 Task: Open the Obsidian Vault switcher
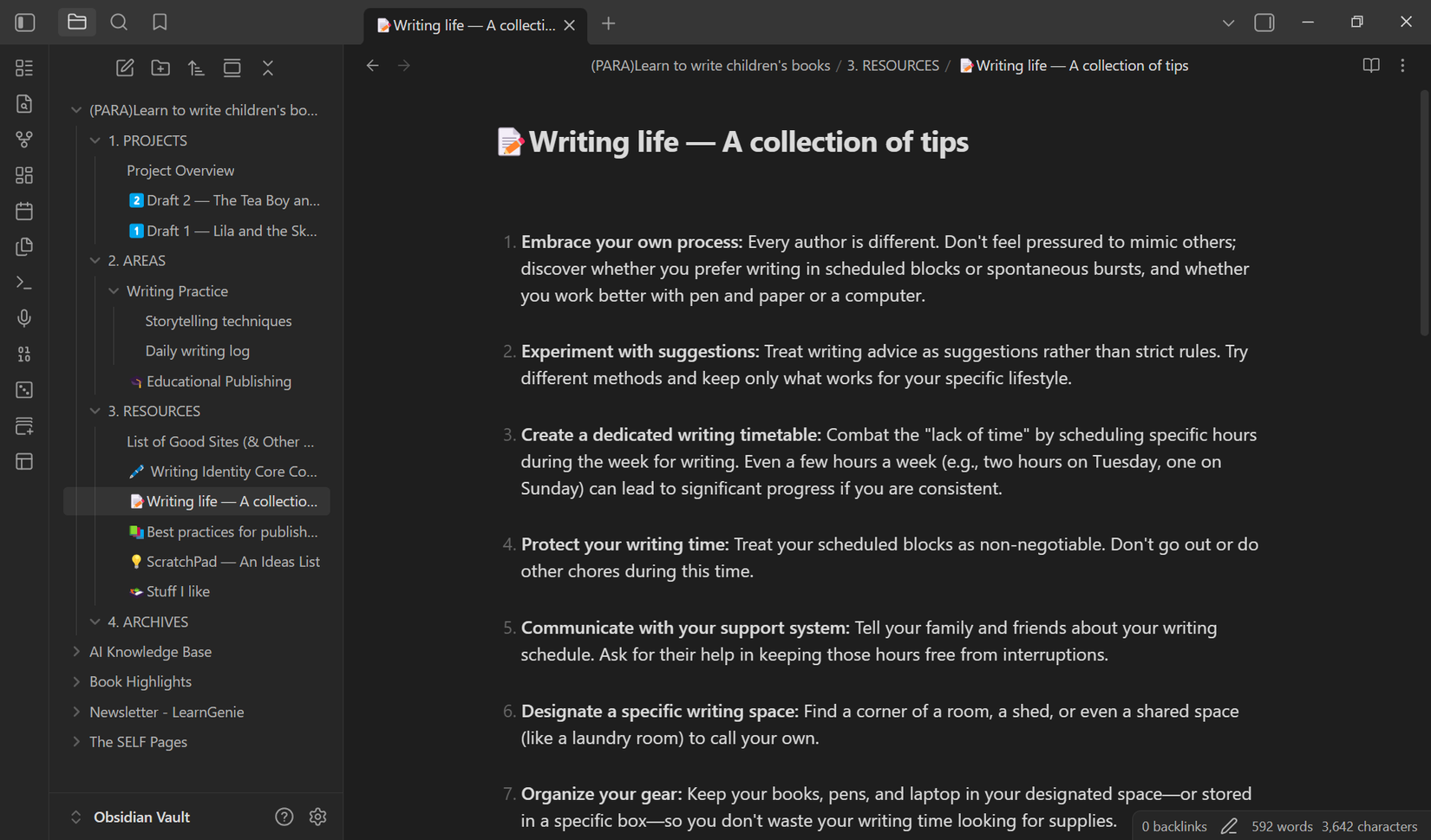130,817
